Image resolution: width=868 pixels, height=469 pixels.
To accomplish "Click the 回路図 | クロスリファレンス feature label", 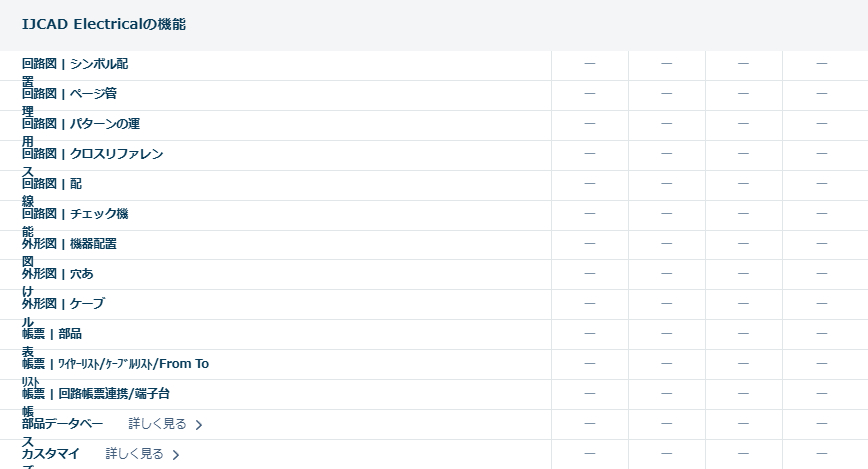I will click(92, 154).
